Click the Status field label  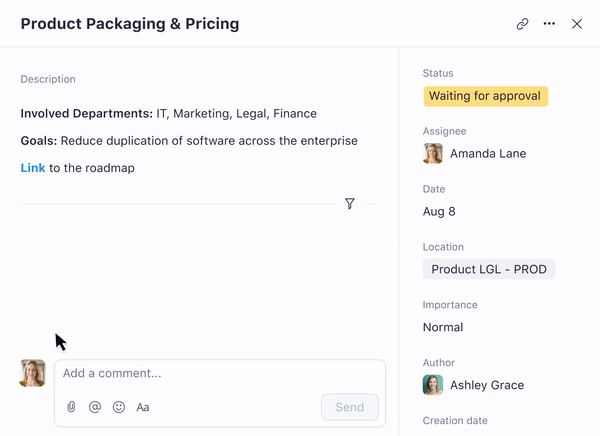pos(438,73)
